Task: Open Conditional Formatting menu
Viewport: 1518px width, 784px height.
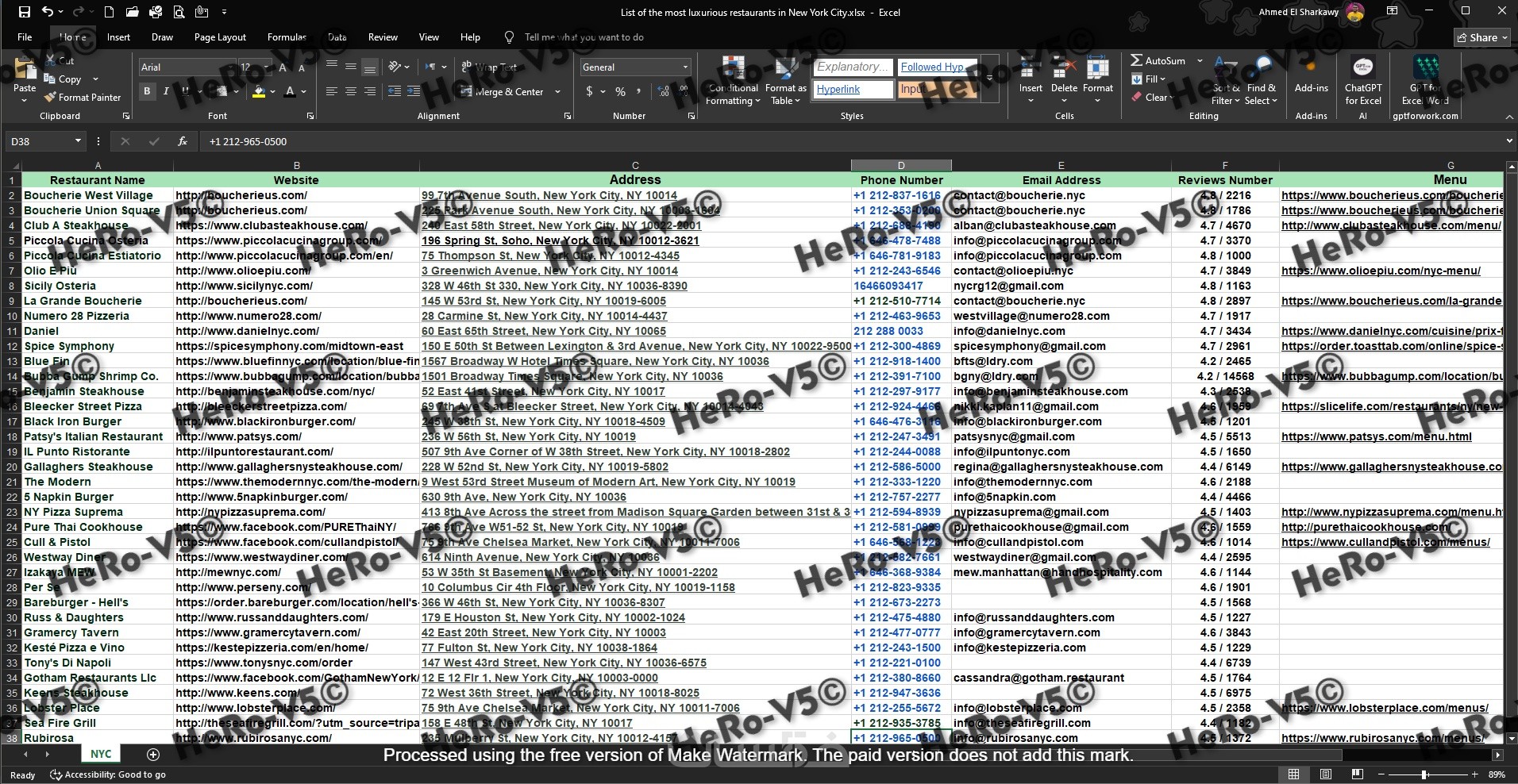Action: [x=733, y=81]
